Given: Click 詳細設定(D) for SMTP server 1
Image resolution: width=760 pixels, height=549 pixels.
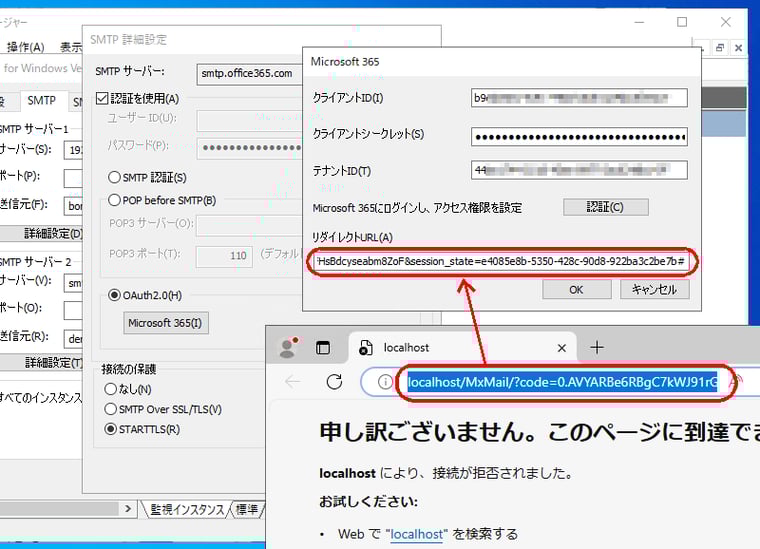Looking at the screenshot, I should 42,234.
